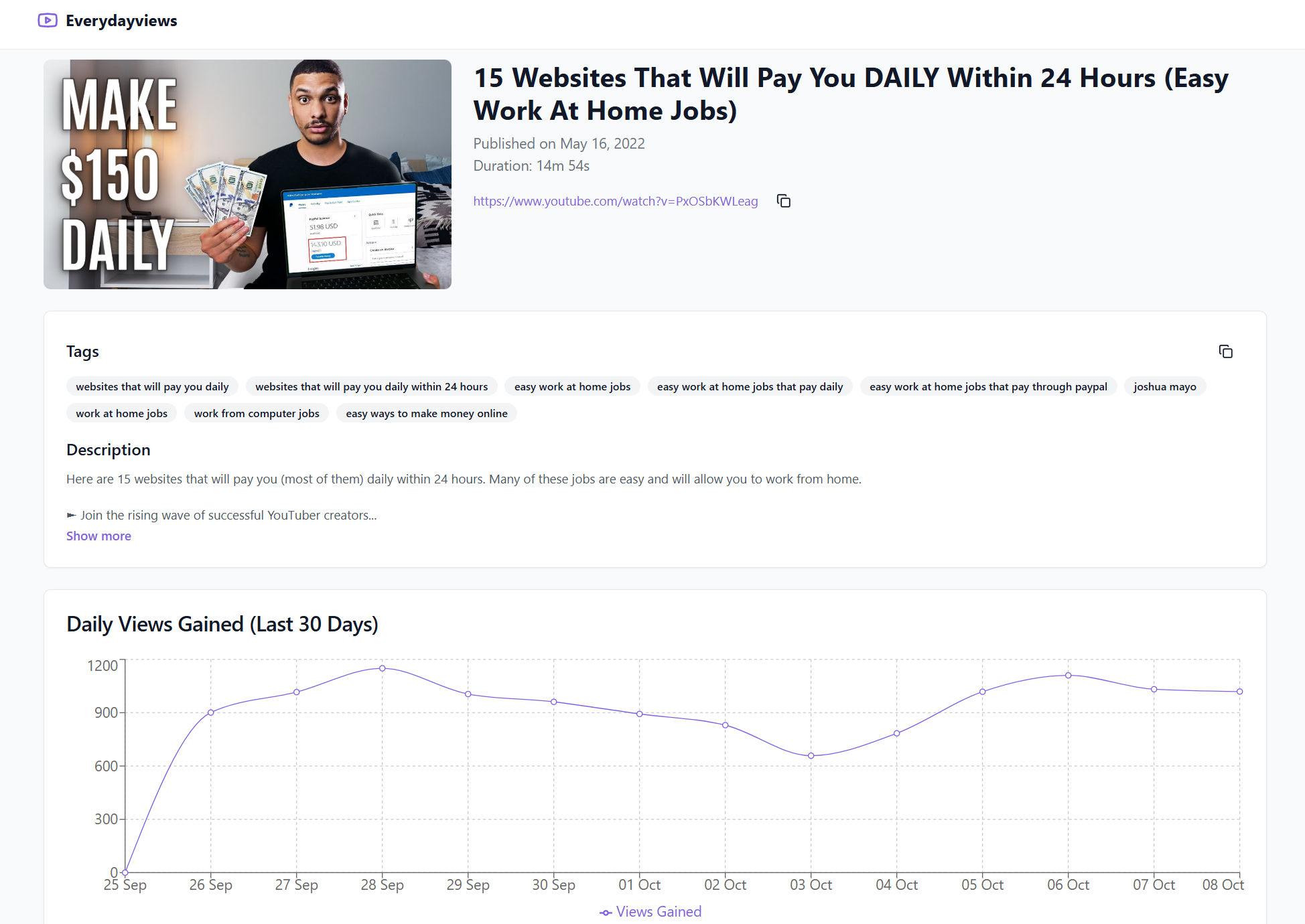Select the 'joshua mayo' tag
The image size is (1305, 924).
1164,386
